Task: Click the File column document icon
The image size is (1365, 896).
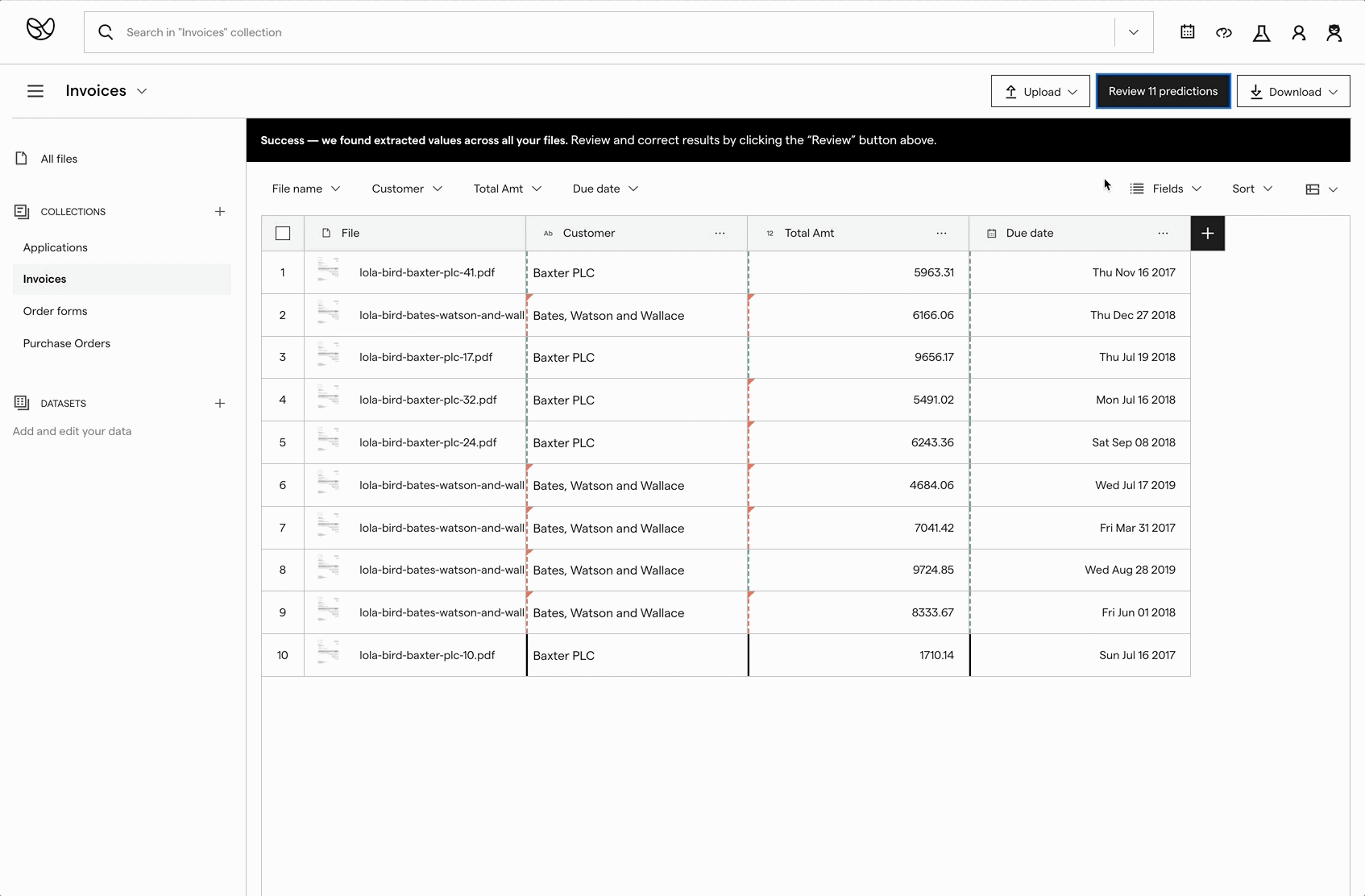Action: (326, 233)
